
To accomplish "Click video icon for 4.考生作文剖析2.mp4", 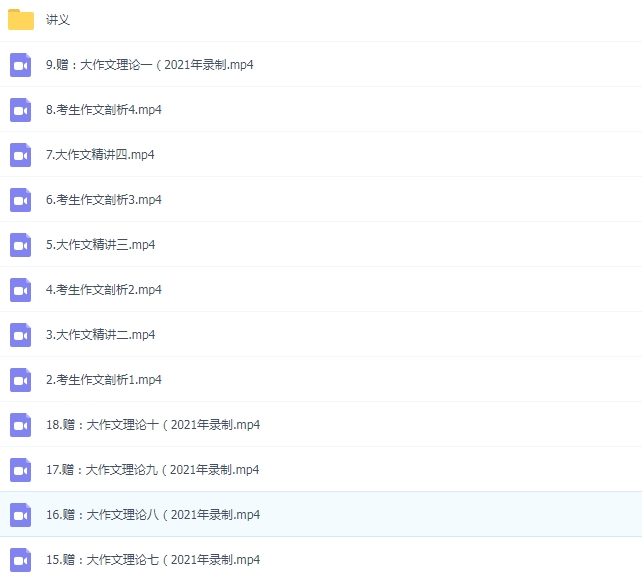I will click(x=20, y=290).
